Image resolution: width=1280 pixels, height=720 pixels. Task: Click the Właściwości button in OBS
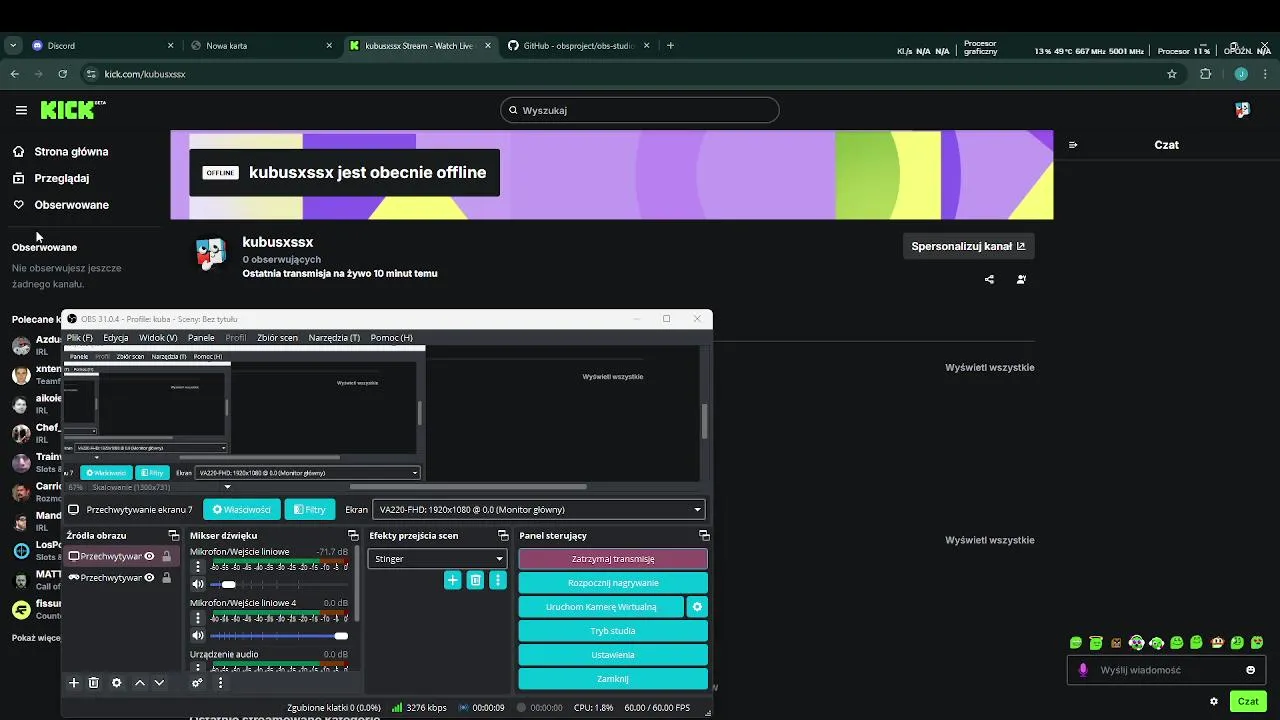click(x=241, y=510)
